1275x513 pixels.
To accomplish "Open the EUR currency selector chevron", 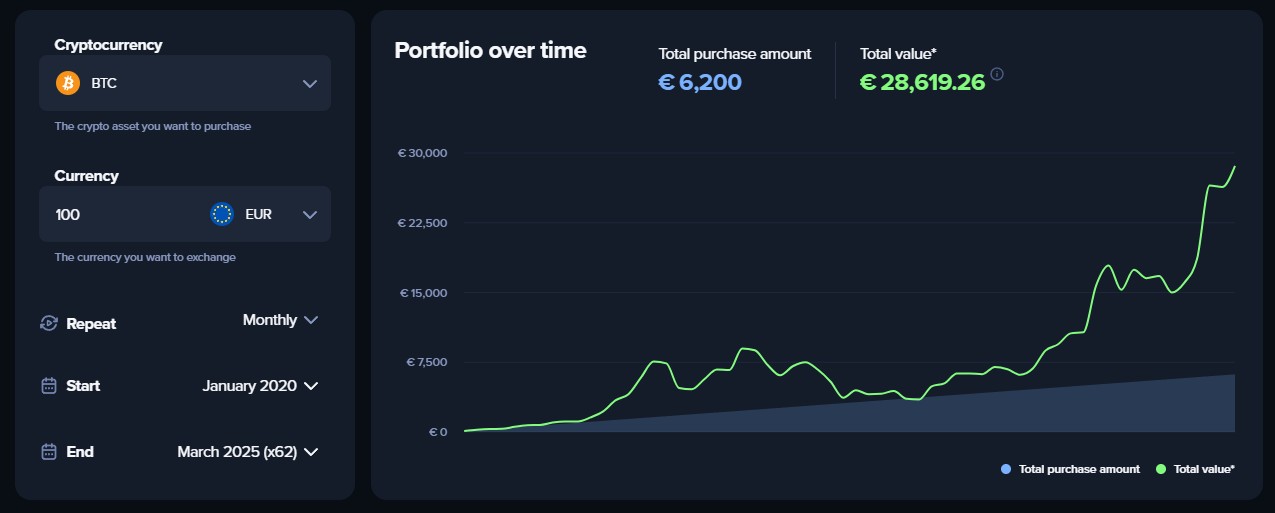I will [x=310, y=214].
